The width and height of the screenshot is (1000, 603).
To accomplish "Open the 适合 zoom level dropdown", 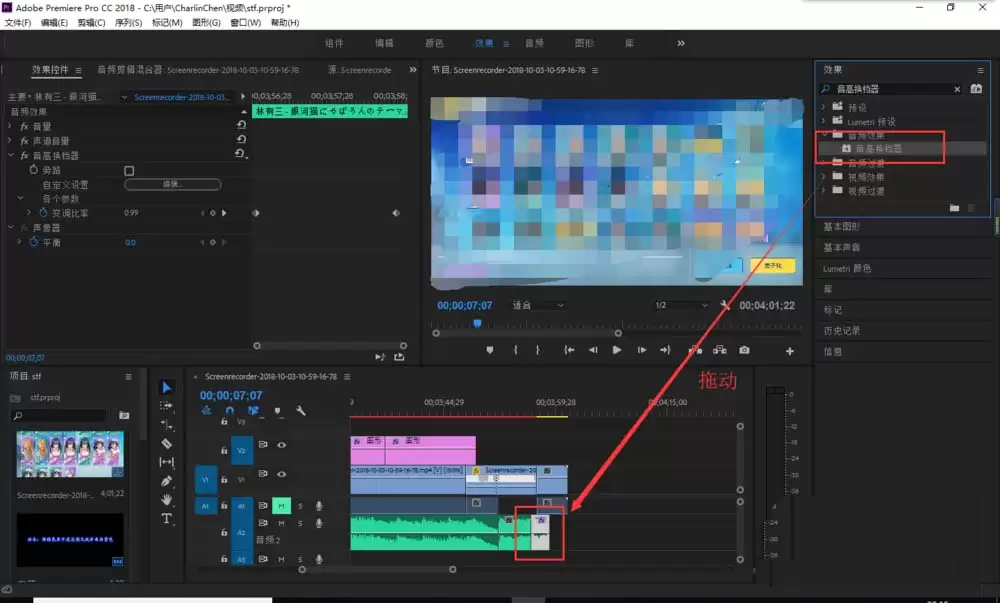I will [x=535, y=306].
